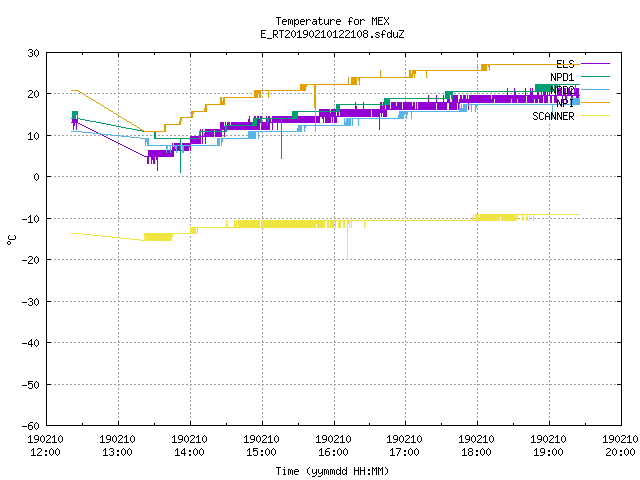This screenshot has width=640, height=480.
Task: Click the purple line sample beside ELS
Action: 595,64
